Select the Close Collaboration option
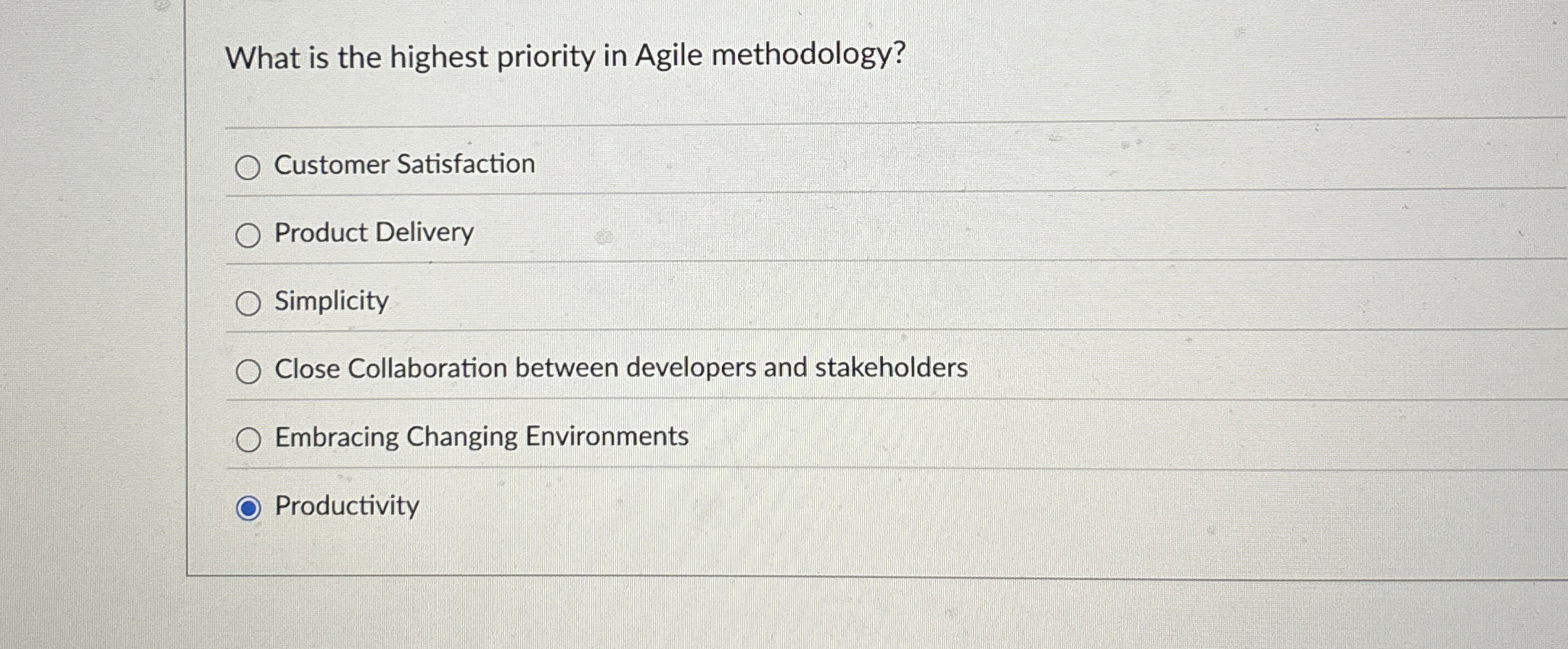Viewport: 1568px width, 649px height. tap(250, 371)
